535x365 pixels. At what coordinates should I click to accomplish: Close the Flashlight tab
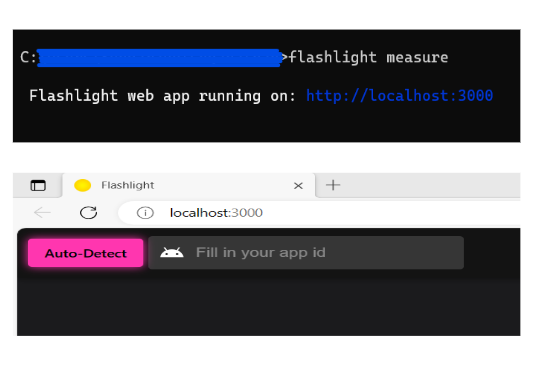pos(298,186)
